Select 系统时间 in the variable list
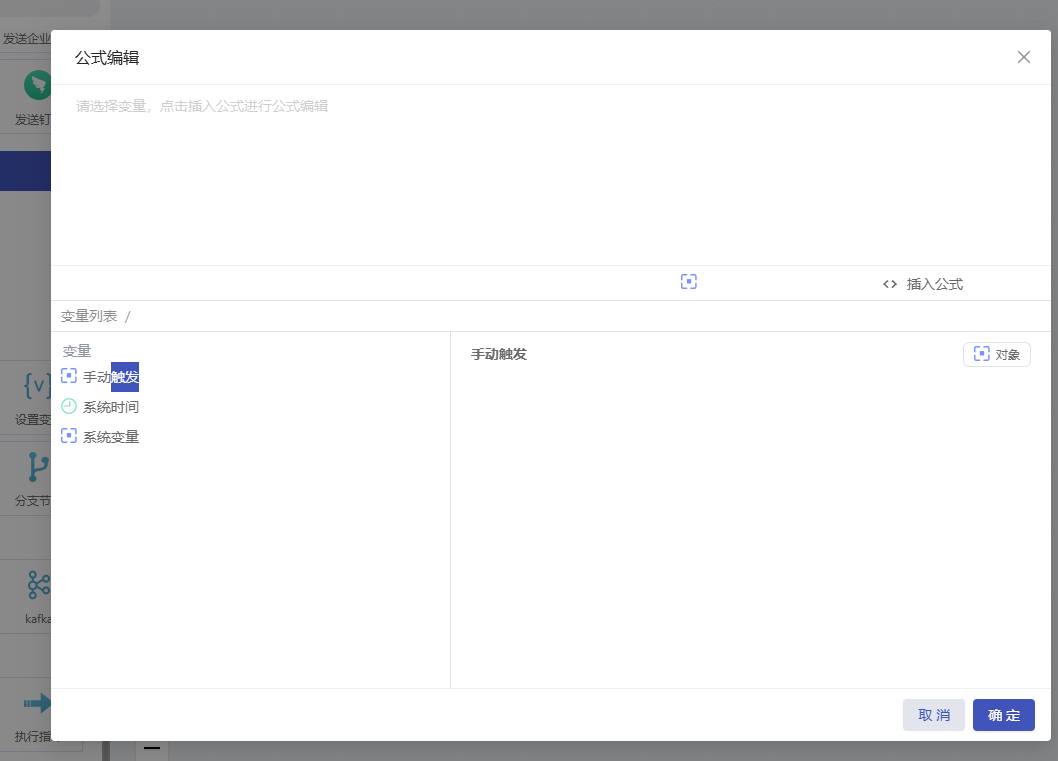The image size is (1058, 761). 111,407
